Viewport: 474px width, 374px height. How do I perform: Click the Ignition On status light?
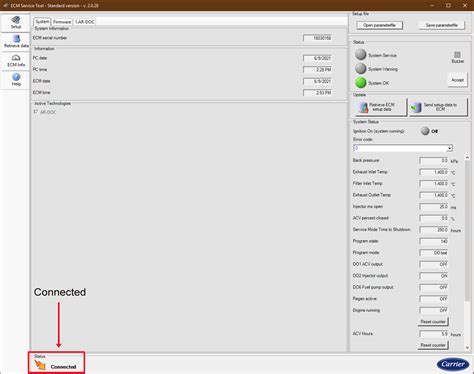(425, 131)
